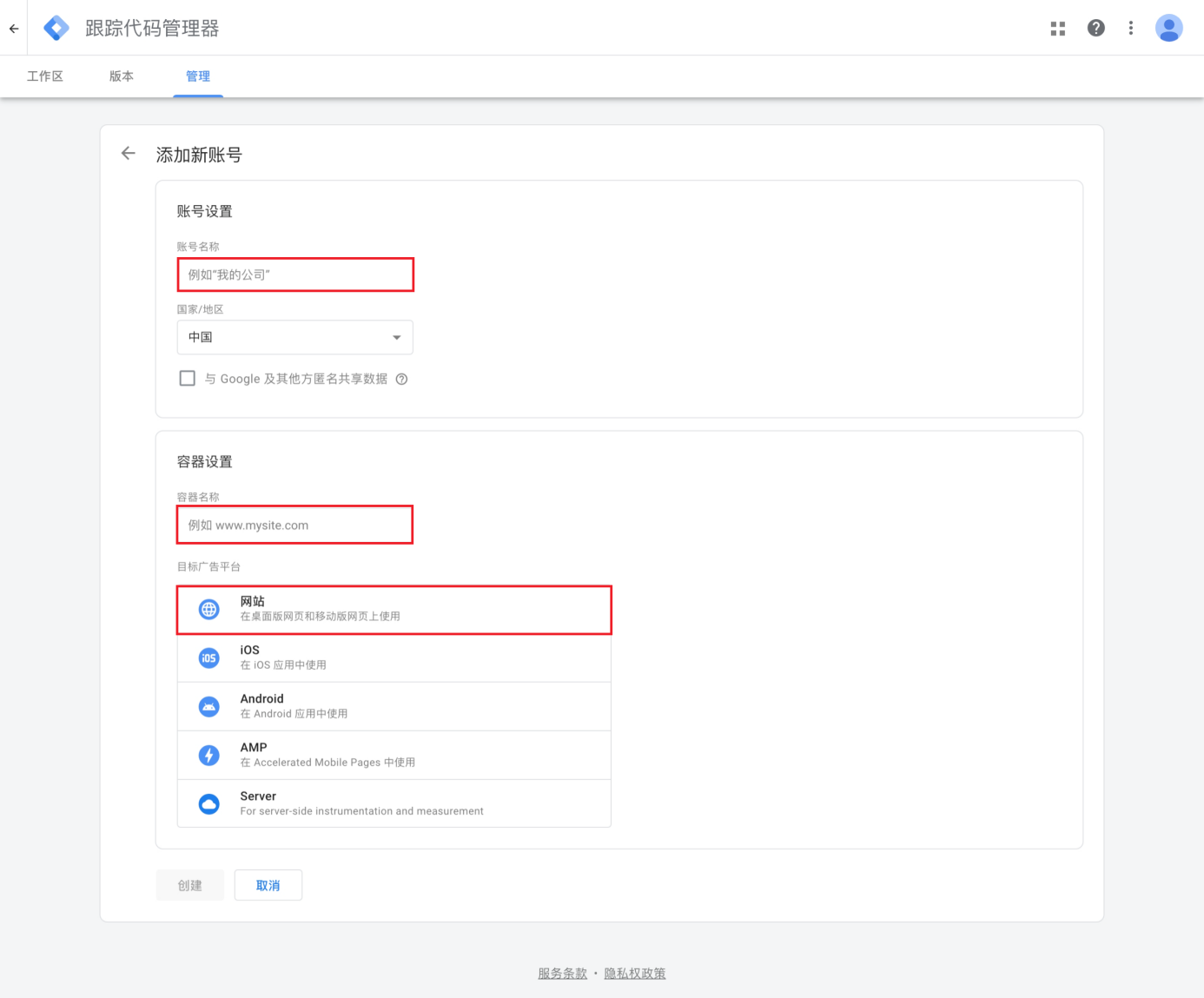Click the 账号名称 input field
Image resolution: width=1204 pixels, height=998 pixels.
tap(295, 274)
